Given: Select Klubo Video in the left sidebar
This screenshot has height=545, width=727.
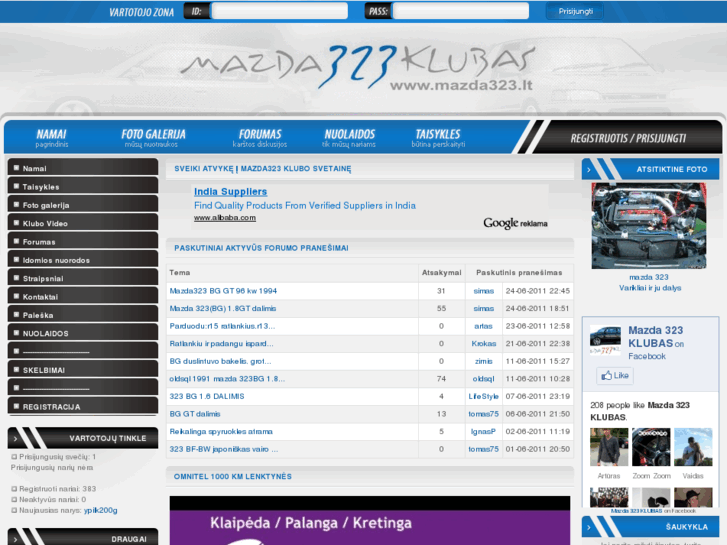Looking at the screenshot, I should tap(83, 223).
